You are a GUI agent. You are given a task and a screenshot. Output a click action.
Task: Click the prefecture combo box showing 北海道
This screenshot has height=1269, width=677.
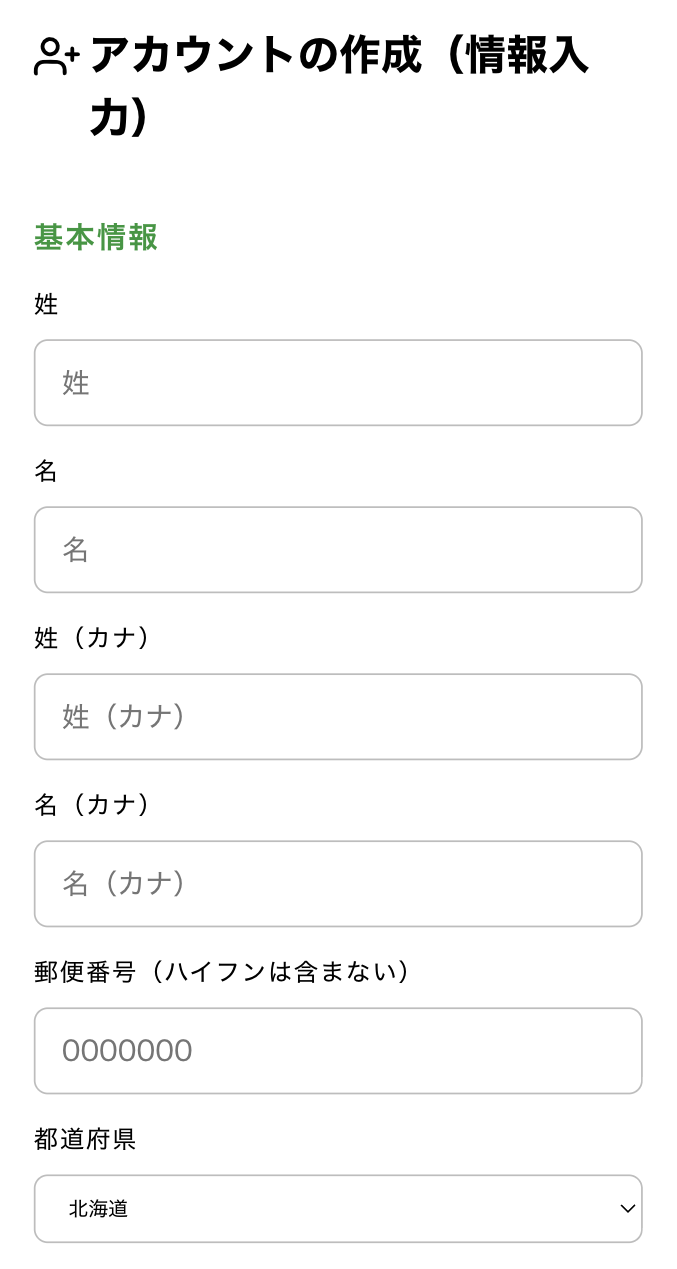(x=338, y=1208)
